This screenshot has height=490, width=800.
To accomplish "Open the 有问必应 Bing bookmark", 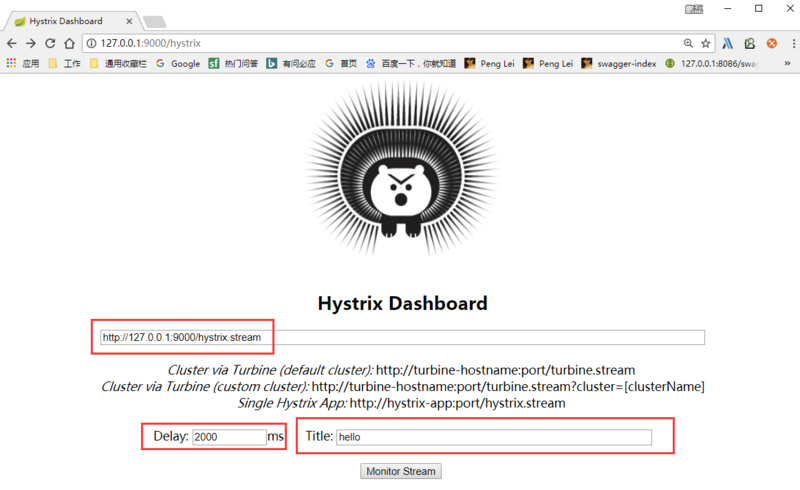I will click(291, 63).
